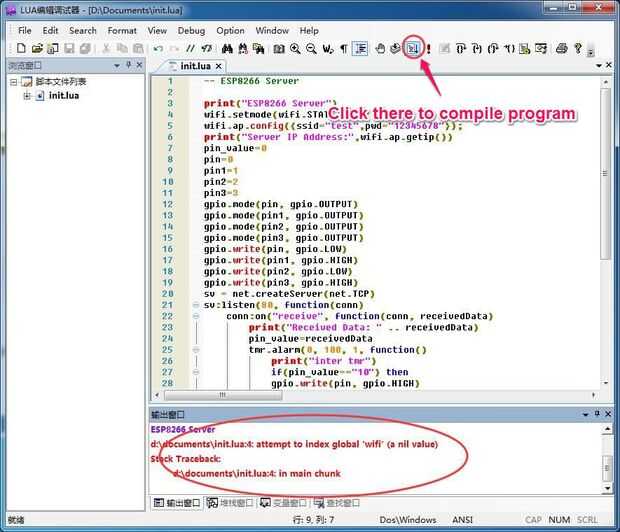Click the wifi.setmode code on line 4
This screenshot has width=620, height=532.
tap(266, 115)
